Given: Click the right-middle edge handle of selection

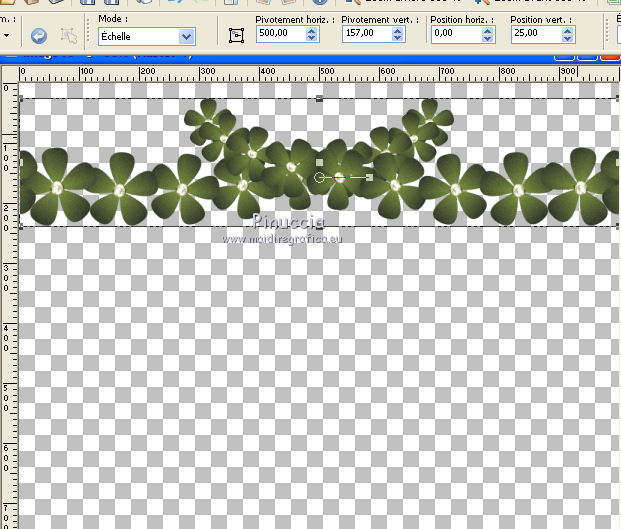Looking at the screenshot, I should click(x=618, y=162).
